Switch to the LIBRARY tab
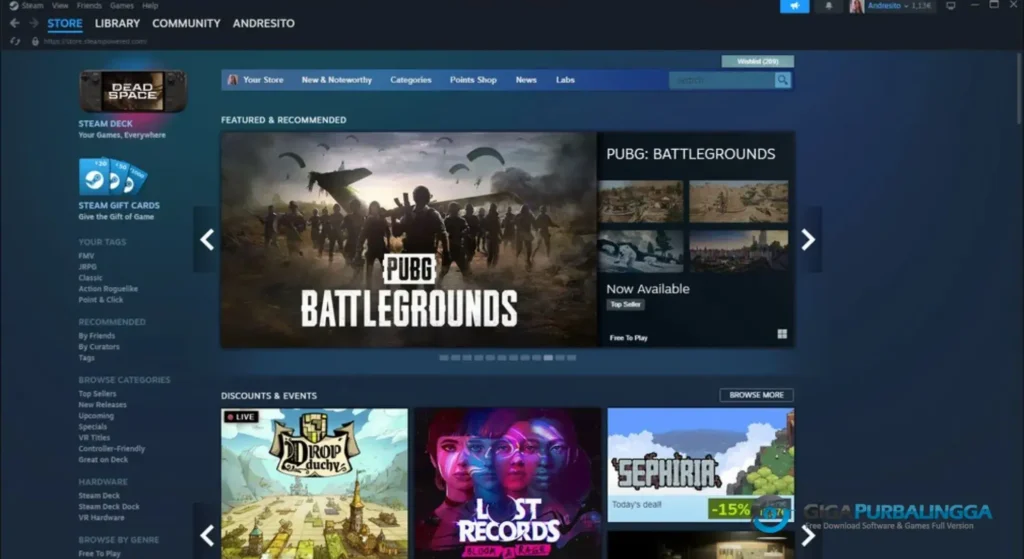Viewport: 1024px width, 559px height. pos(117,24)
